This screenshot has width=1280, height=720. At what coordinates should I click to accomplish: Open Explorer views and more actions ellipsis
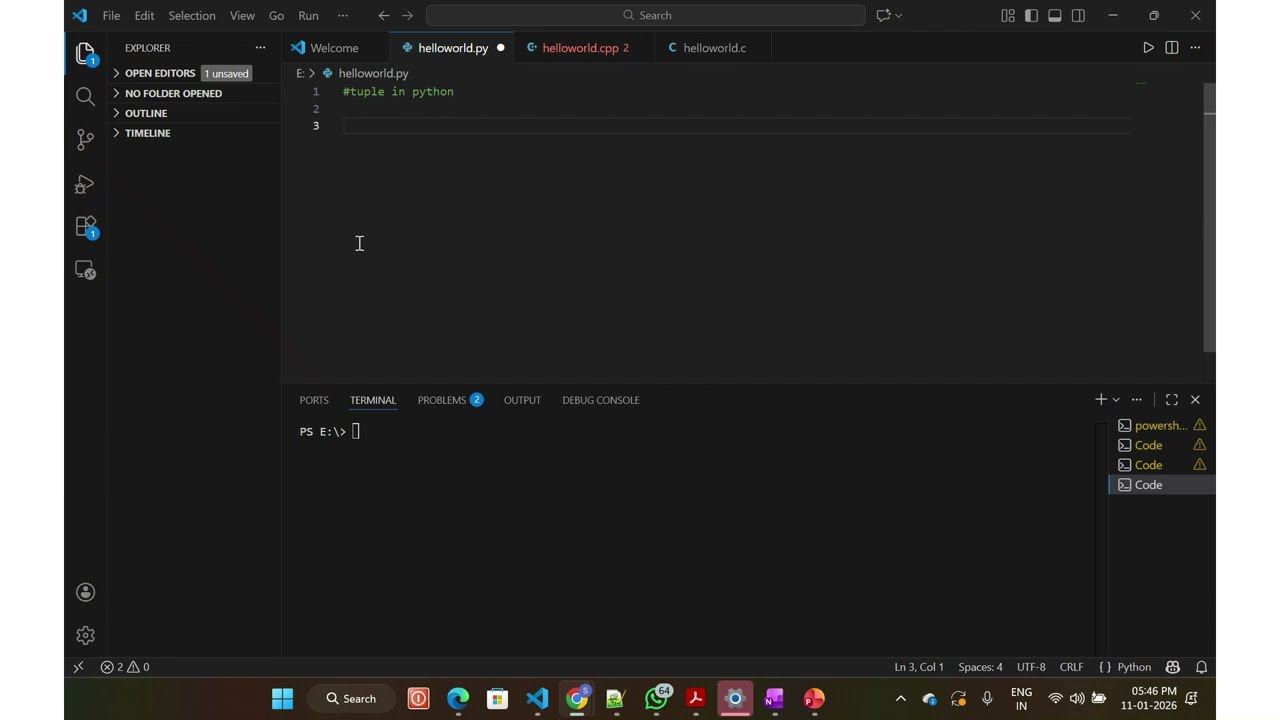260,47
